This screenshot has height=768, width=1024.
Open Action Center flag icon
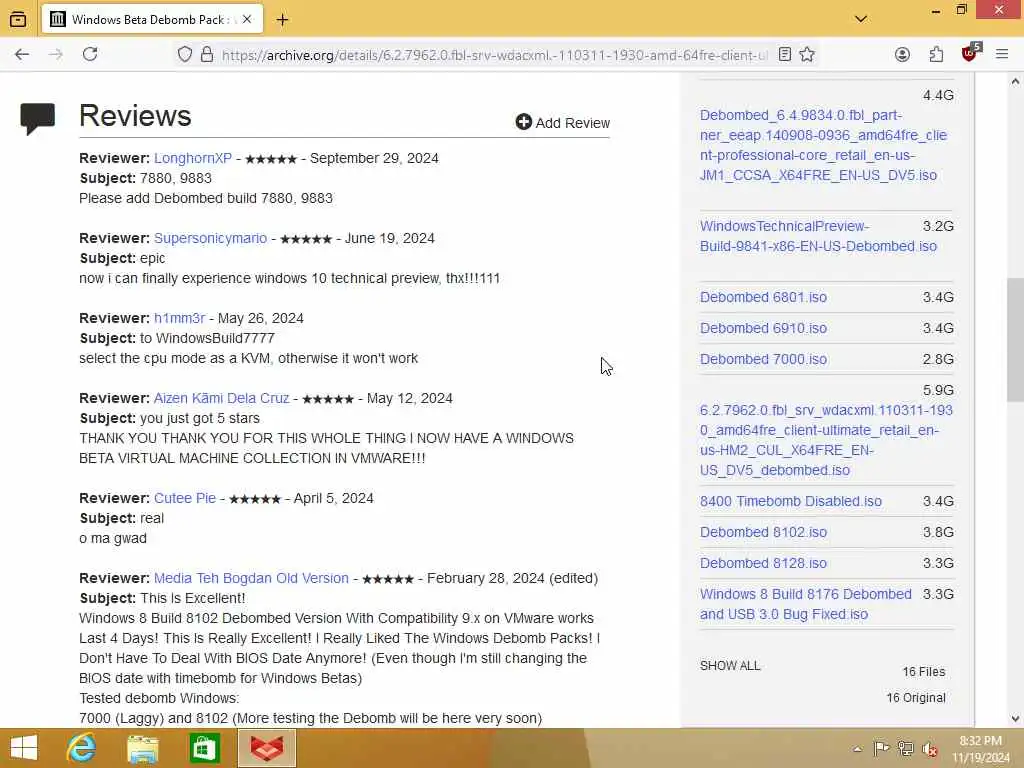pyautogui.click(x=881, y=748)
